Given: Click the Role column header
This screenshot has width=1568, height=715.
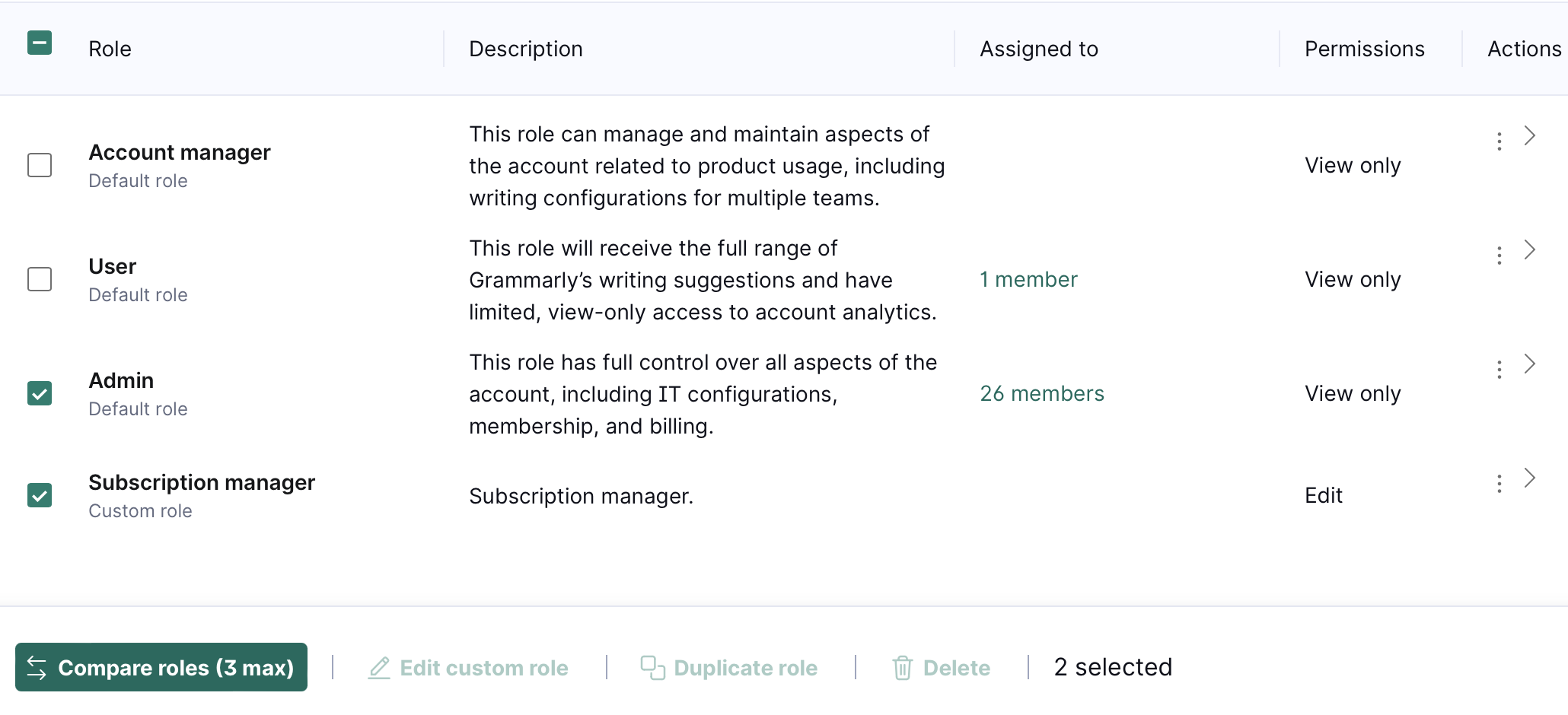Looking at the screenshot, I should [110, 49].
